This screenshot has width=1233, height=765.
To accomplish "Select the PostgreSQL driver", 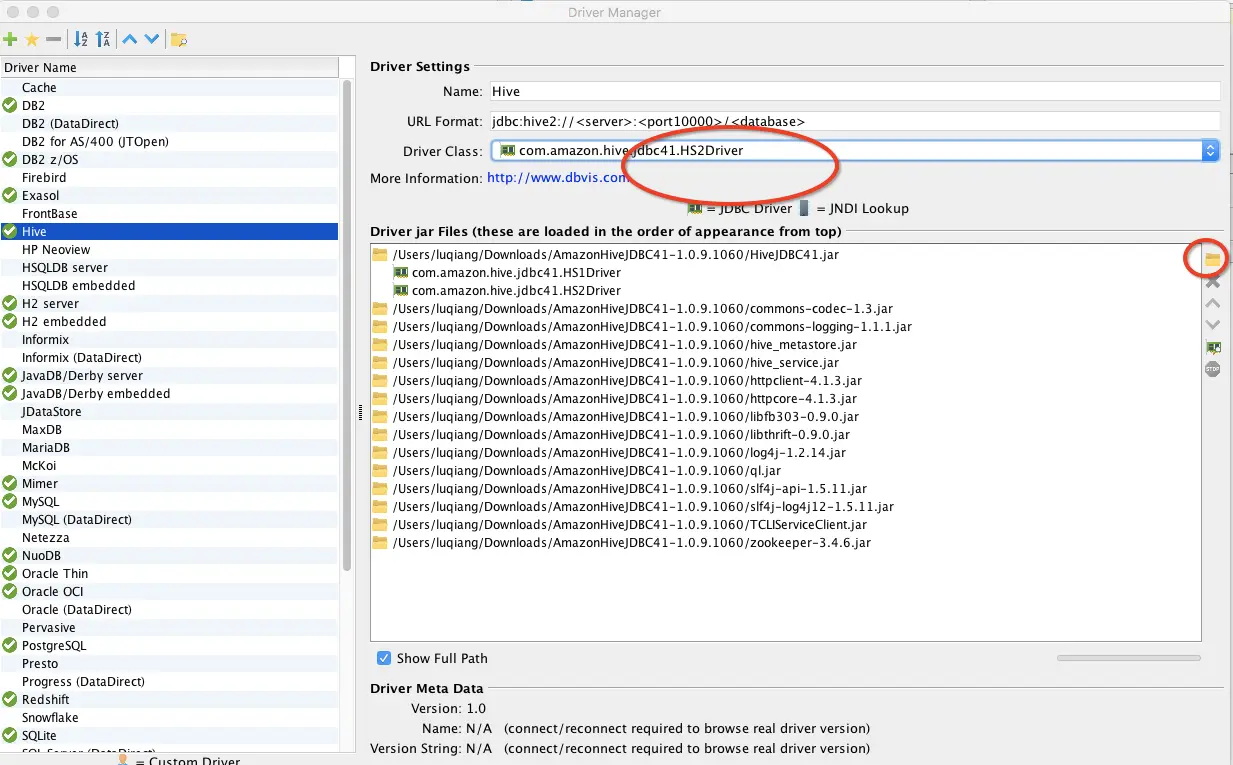I will (170, 645).
